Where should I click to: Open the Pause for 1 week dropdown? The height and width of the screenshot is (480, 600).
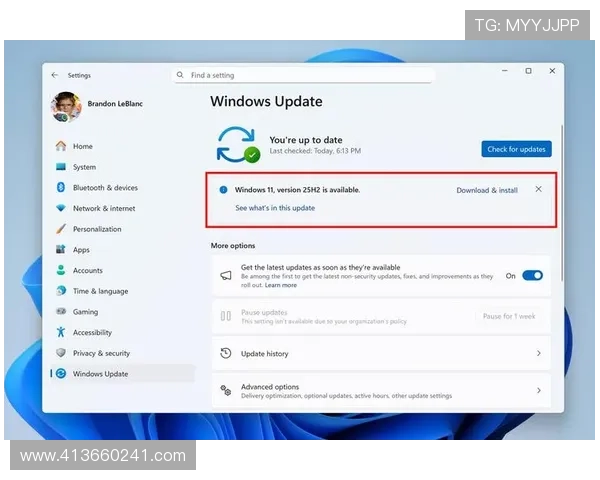(x=509, y=316)
